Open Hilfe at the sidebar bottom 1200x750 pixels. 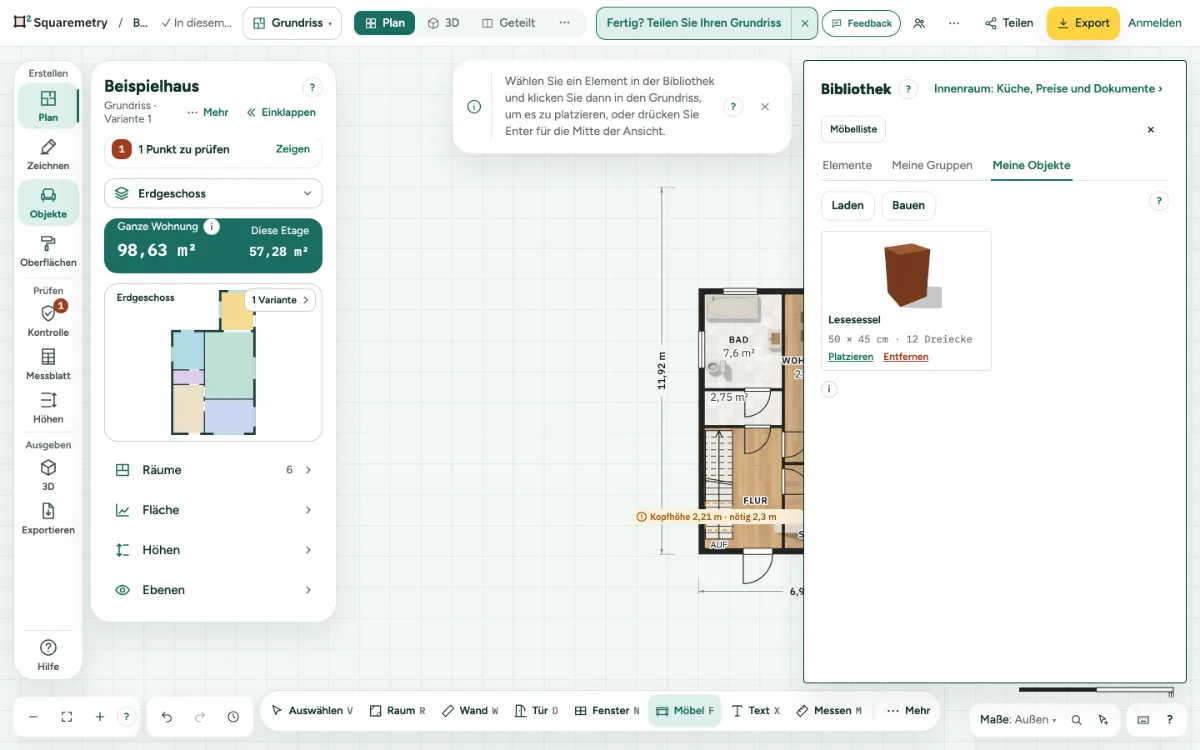click(x=48, y=655)
